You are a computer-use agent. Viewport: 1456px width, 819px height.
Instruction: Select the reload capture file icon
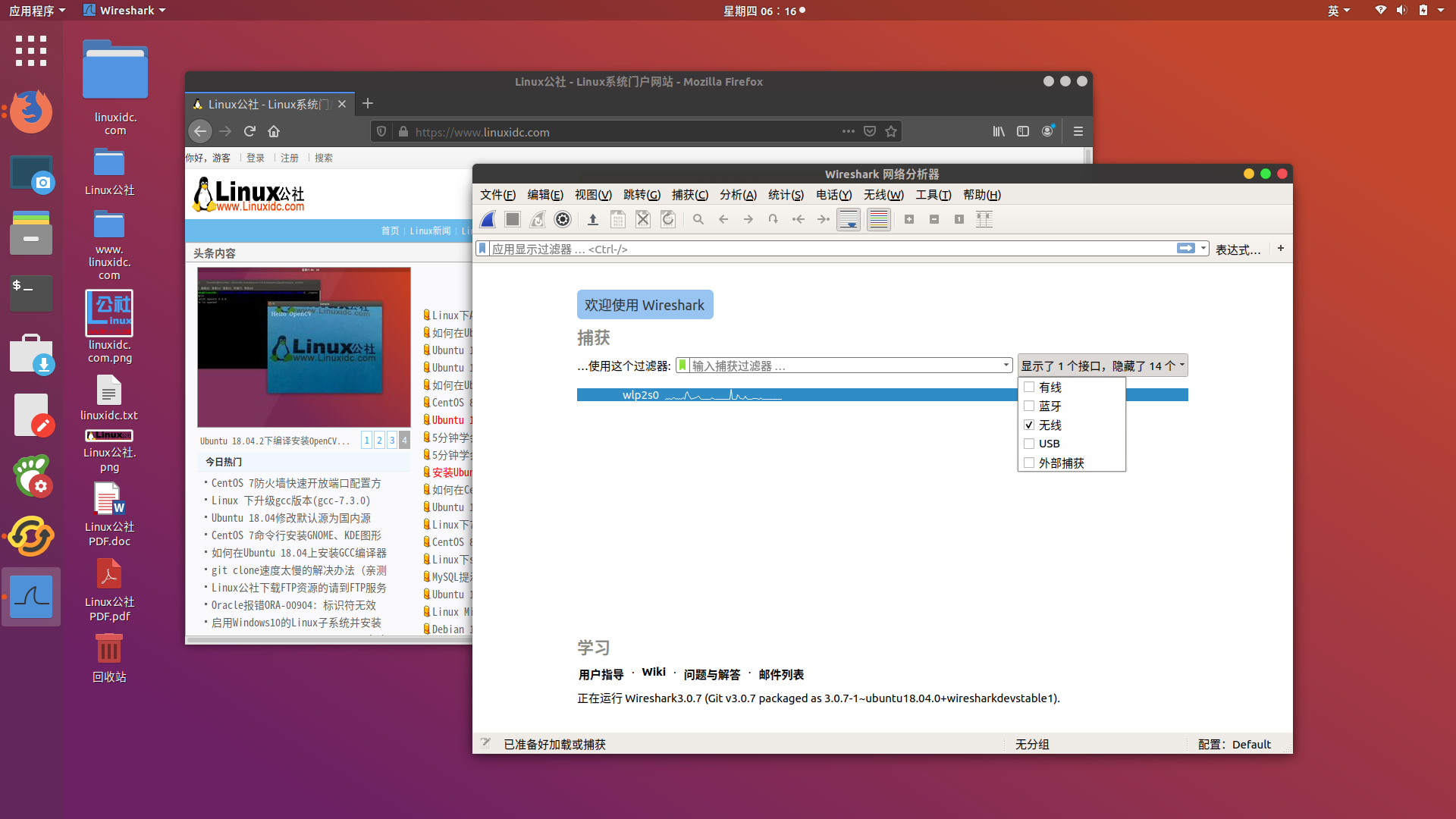[668, 219]
